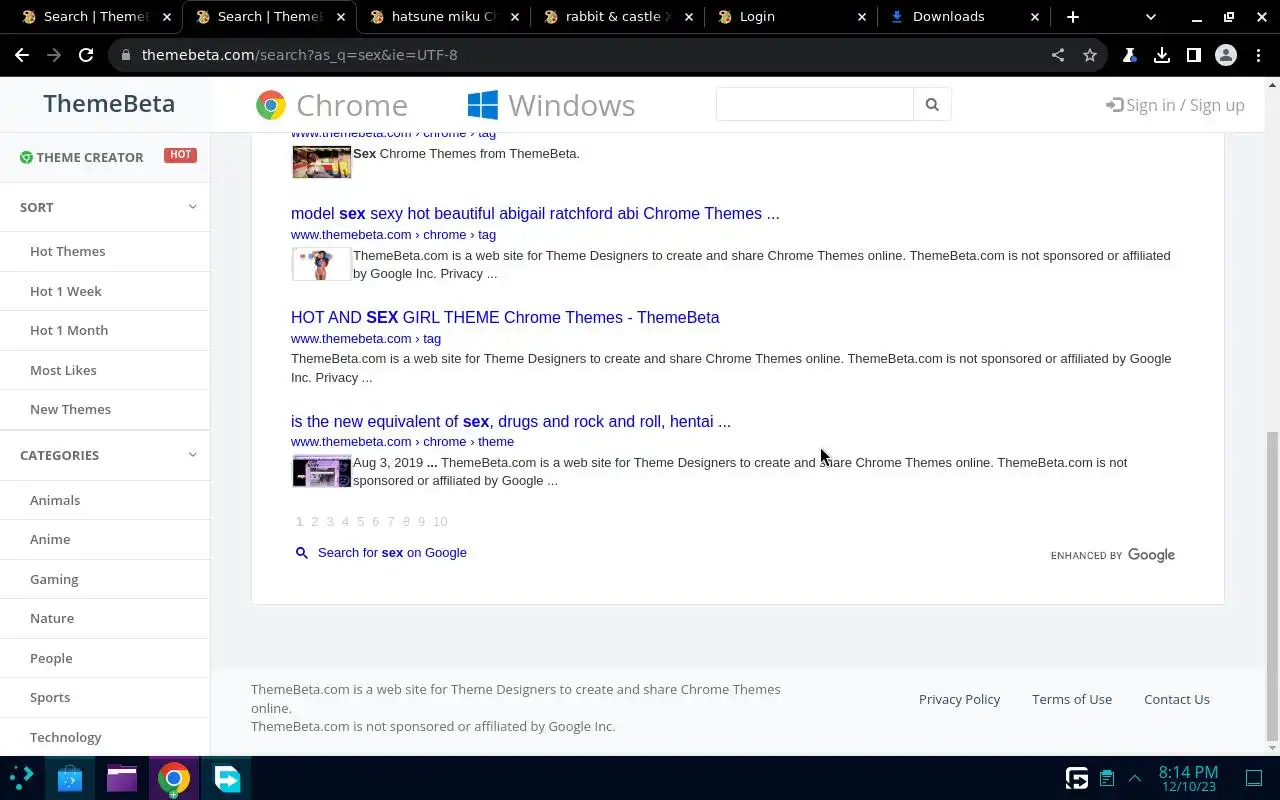
Task: Open a new browser tab
Action: pyautogui.click(x=1073, y=17)
